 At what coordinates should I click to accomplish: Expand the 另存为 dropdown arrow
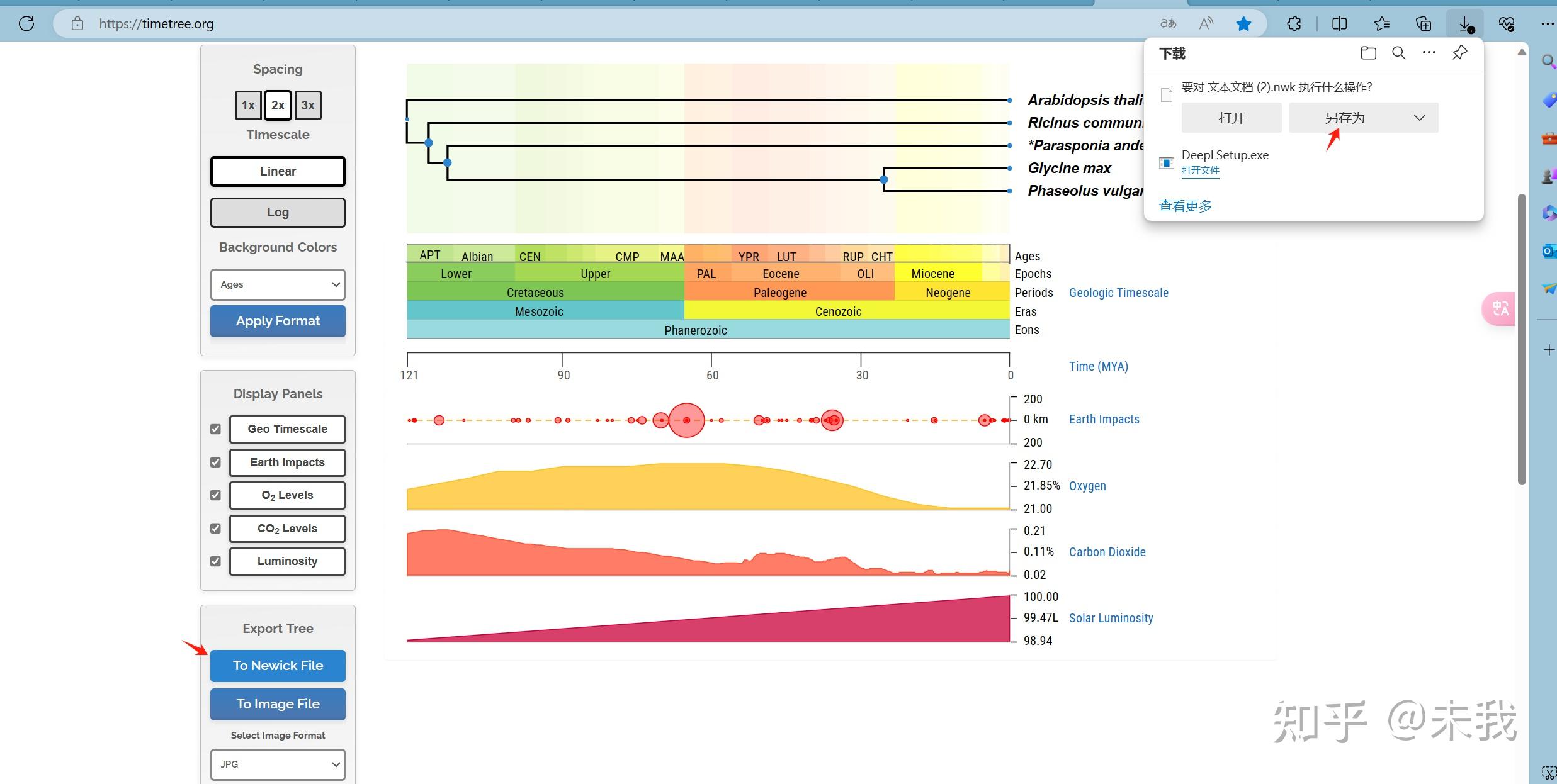point(1419,118)
